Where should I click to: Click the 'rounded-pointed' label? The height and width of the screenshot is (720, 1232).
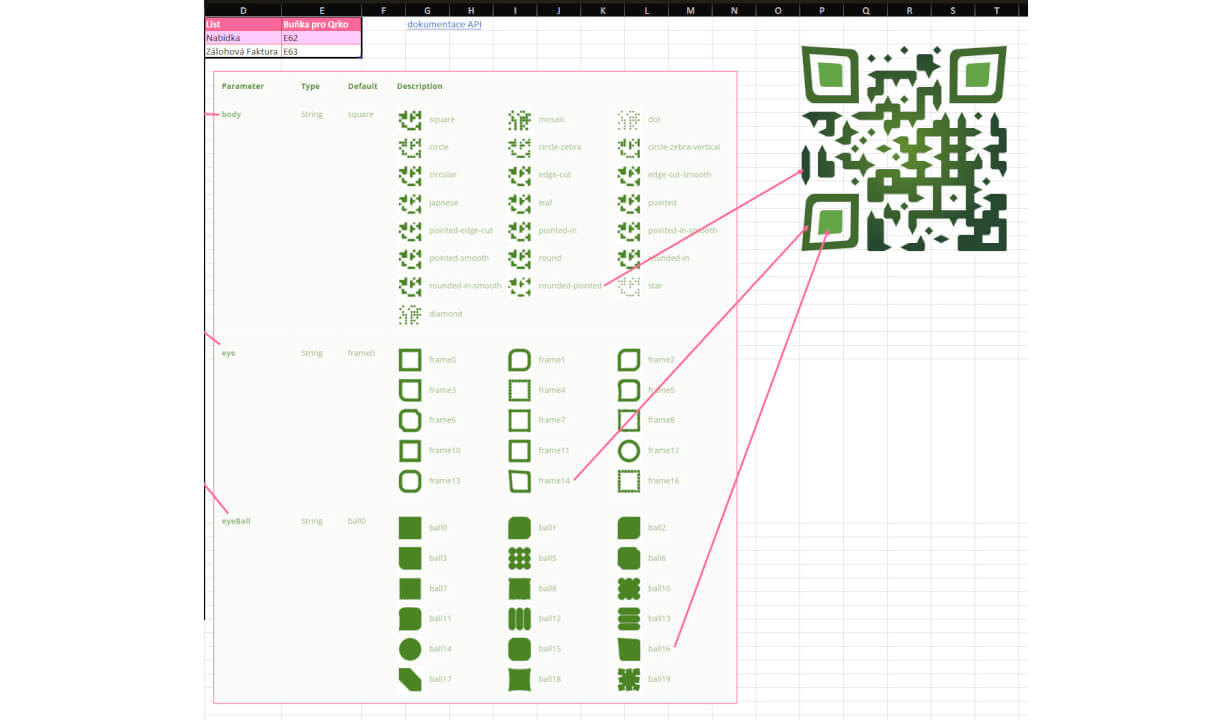570,286
